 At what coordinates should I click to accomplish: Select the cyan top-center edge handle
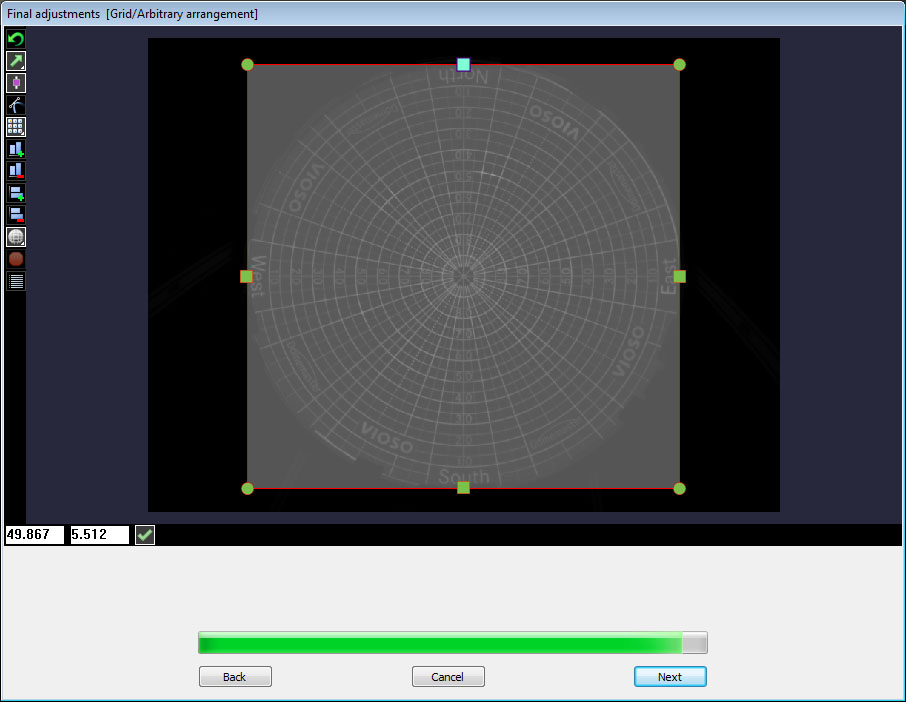pyautogui.click(x=463, y=64)
